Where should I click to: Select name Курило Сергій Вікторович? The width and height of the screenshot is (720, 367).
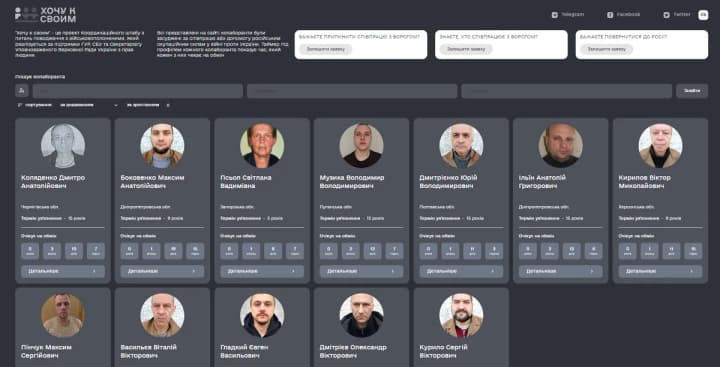point(444,351)
